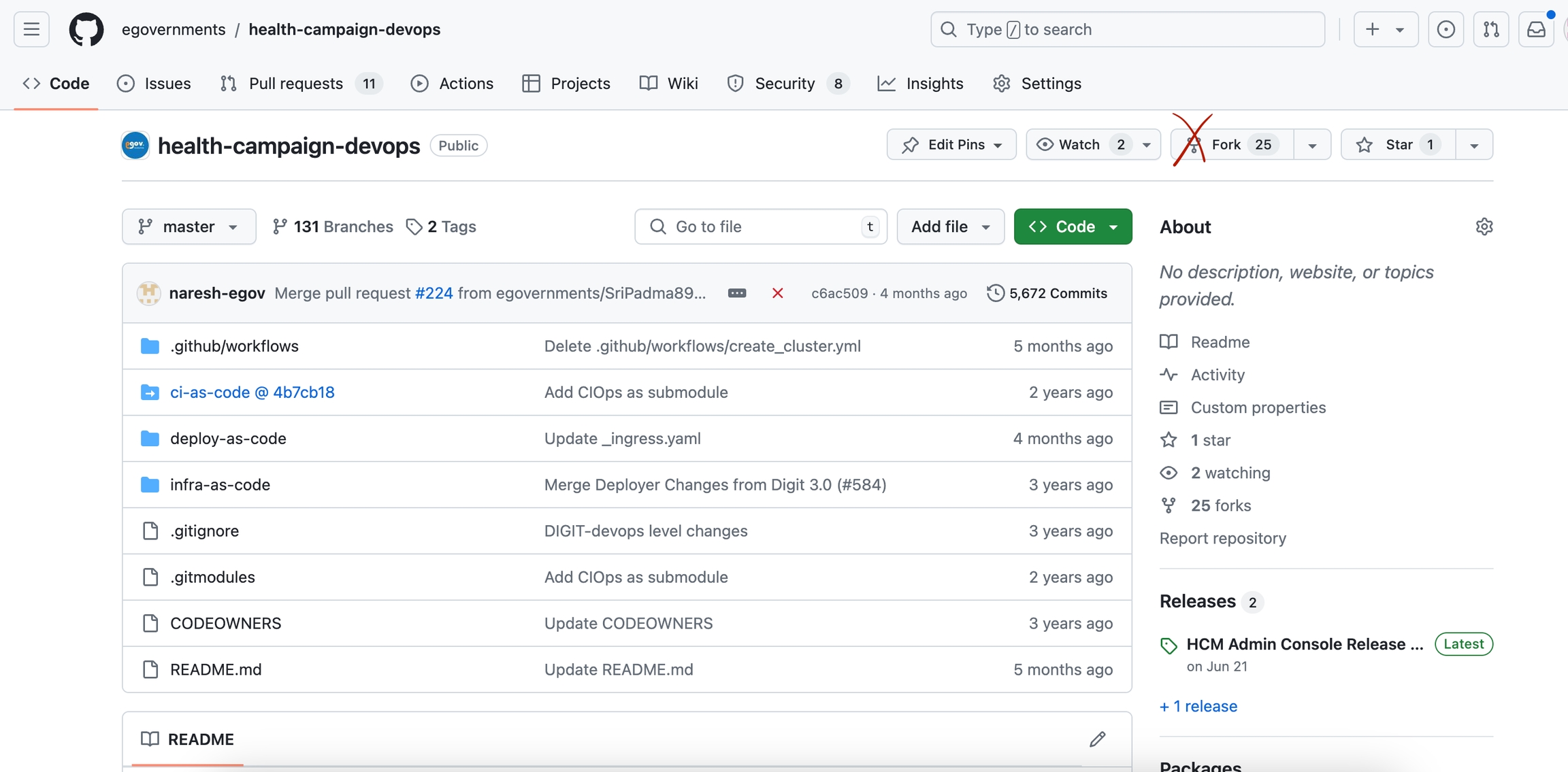Viewport: 1568px width, 772px height.
Task: Open the Add file dropdown
Action: point(950,226)
